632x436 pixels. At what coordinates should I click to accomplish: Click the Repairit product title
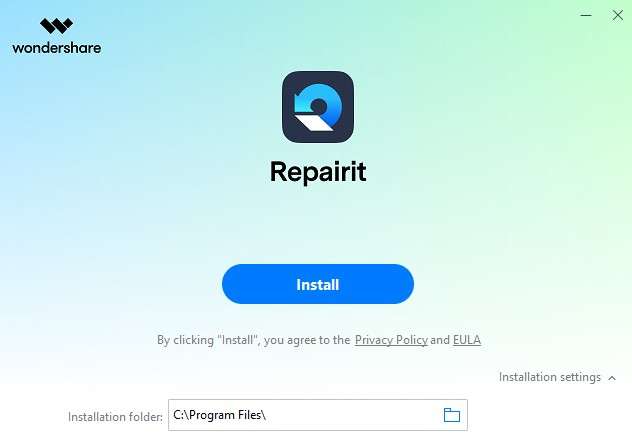coord(318,172)
